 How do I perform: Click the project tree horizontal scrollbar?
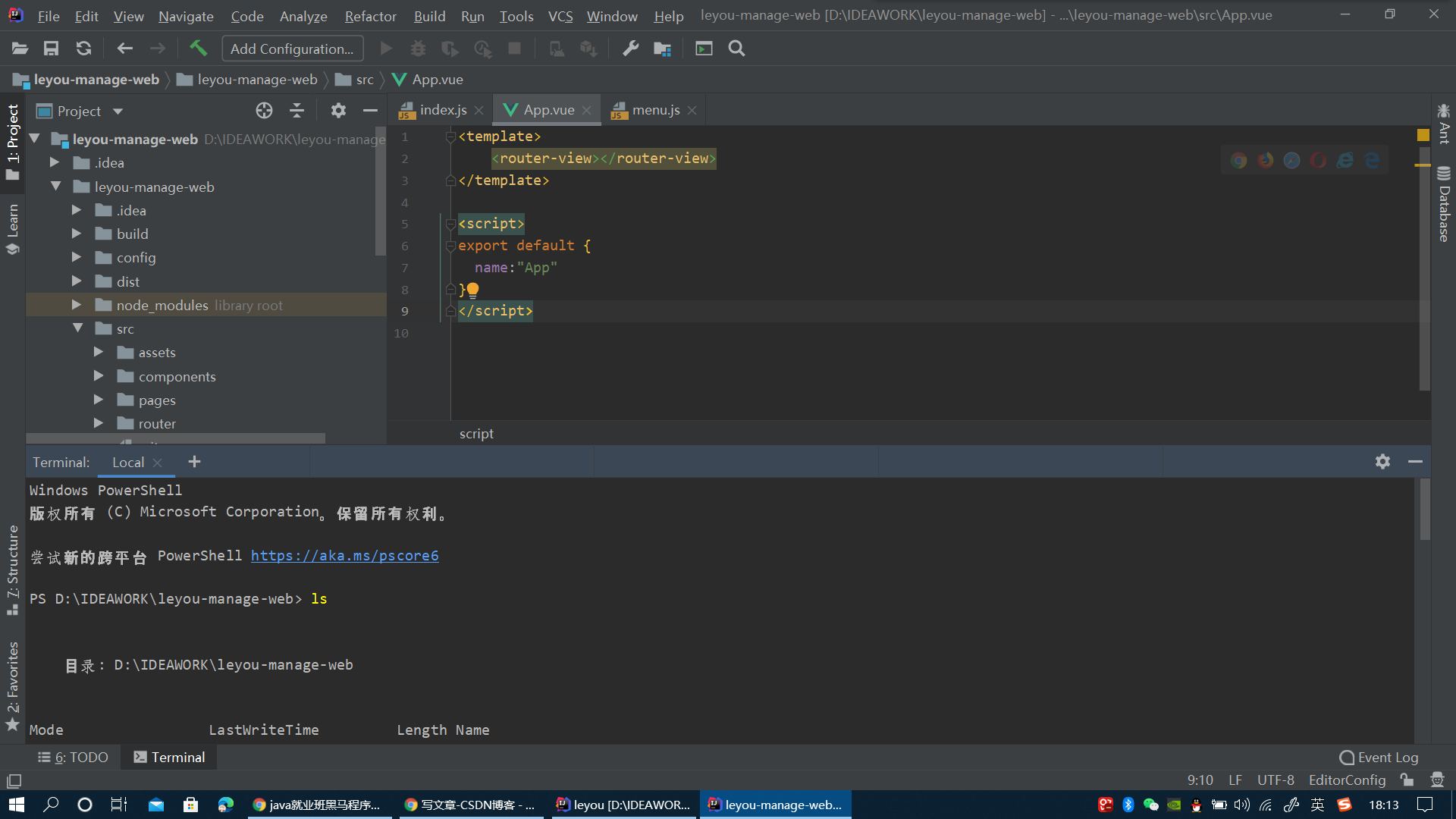pyautogui.click(x=176, y=438)
